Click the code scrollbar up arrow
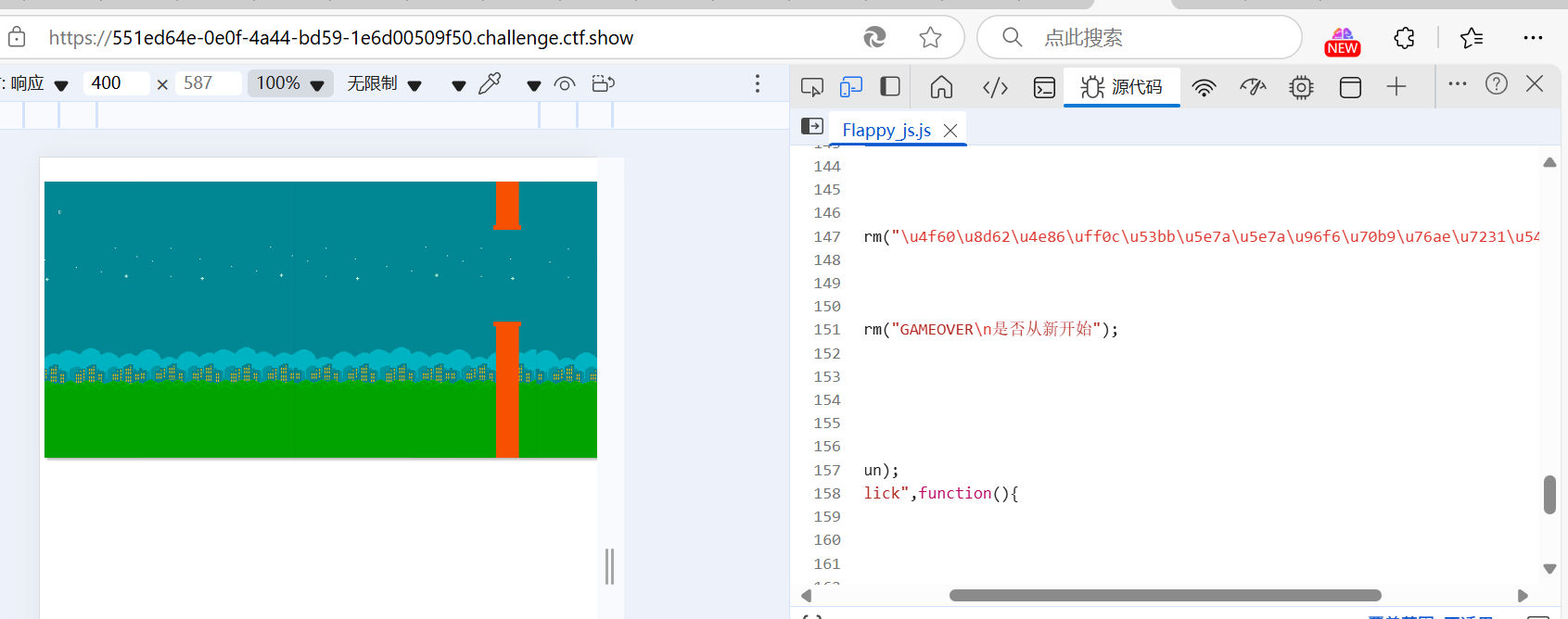 [1549, 162]
